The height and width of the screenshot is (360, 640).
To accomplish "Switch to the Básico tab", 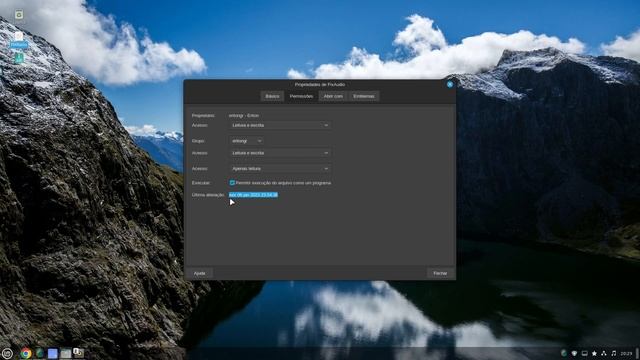I will [272, 96].
